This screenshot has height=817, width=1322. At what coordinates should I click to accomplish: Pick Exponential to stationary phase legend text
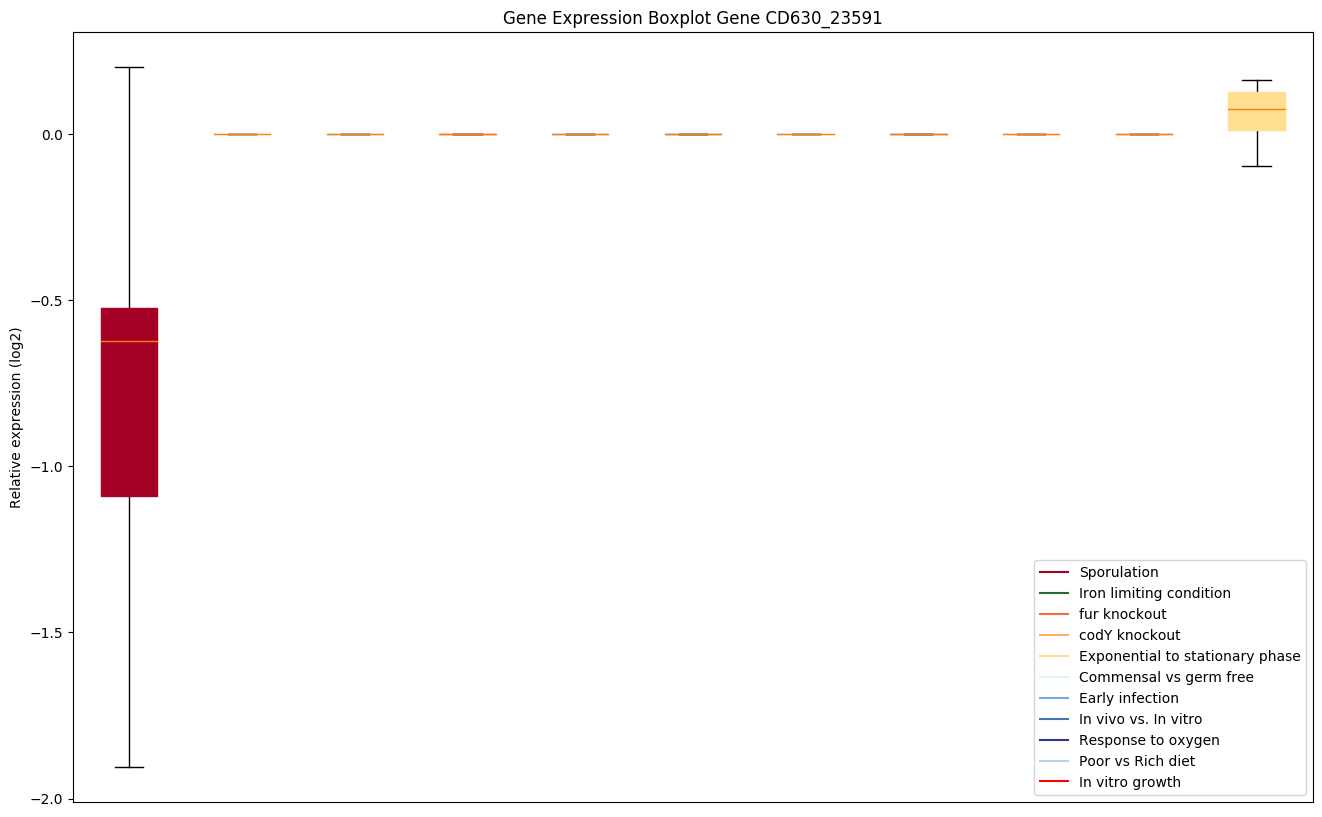coord(1189,656)
